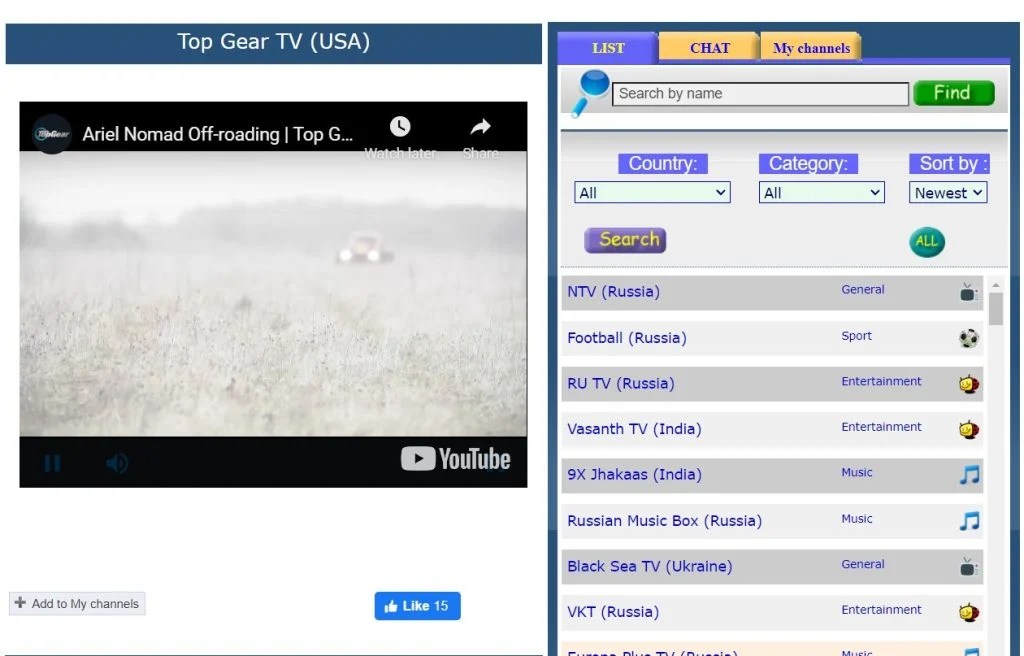Image resolution: width=1024 pixels, height=656 pixels.
Task: Switch to the CHAT tab
Action: pos(709,47)
